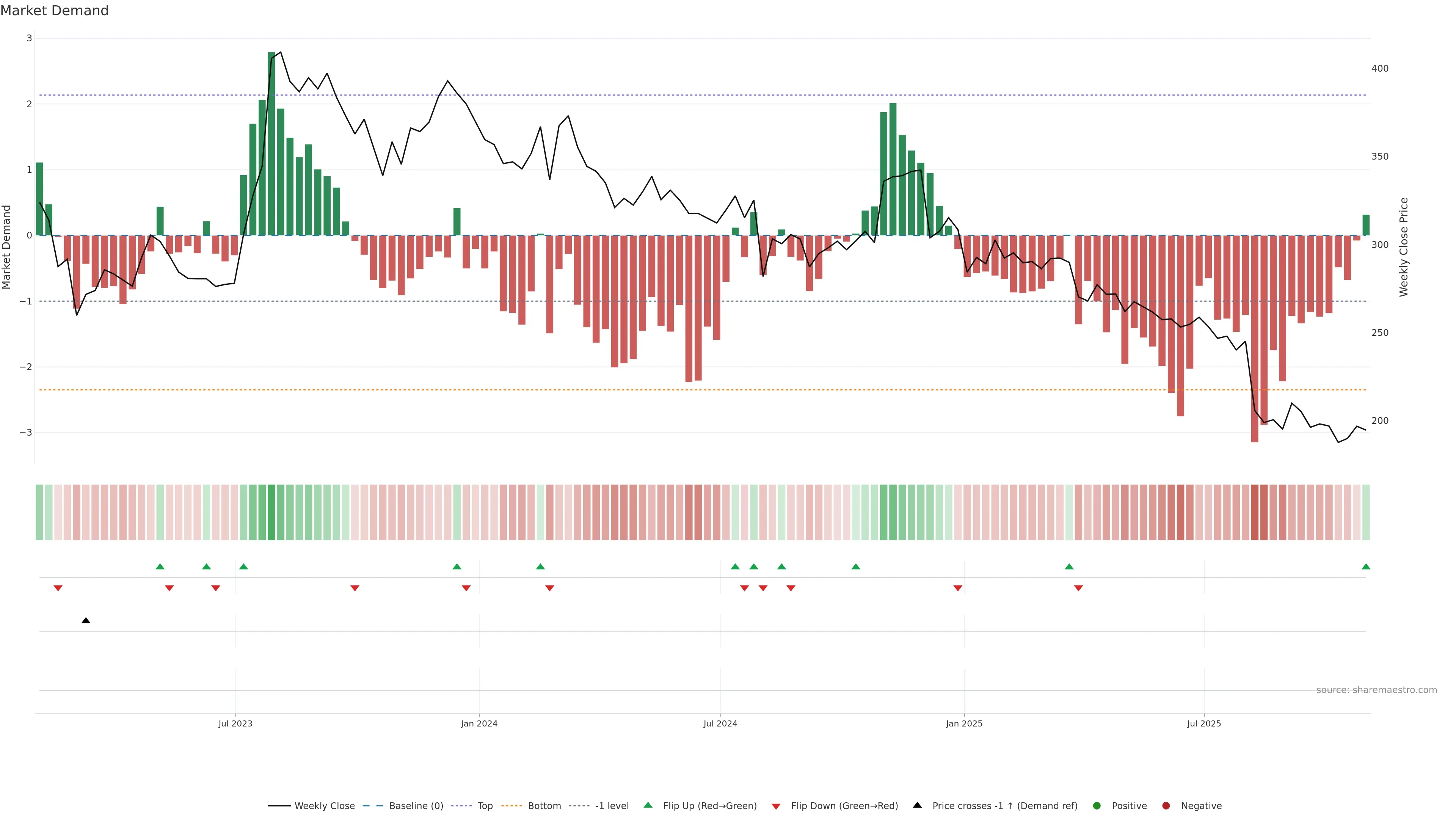
Task: Click Flip Up green triangle legend icon
Action: pos(648,805)
